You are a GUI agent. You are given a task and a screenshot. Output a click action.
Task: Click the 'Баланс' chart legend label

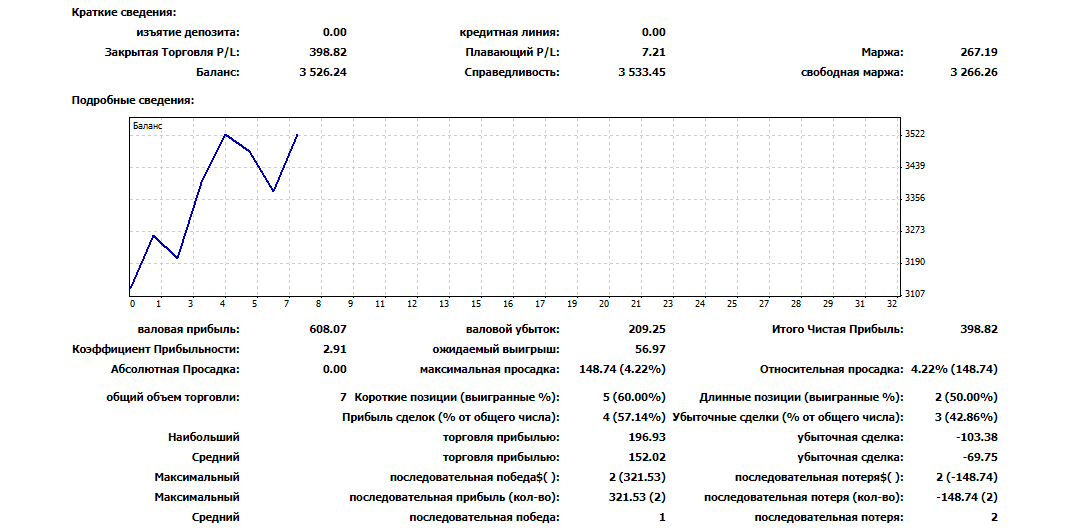tap(148, 126)
